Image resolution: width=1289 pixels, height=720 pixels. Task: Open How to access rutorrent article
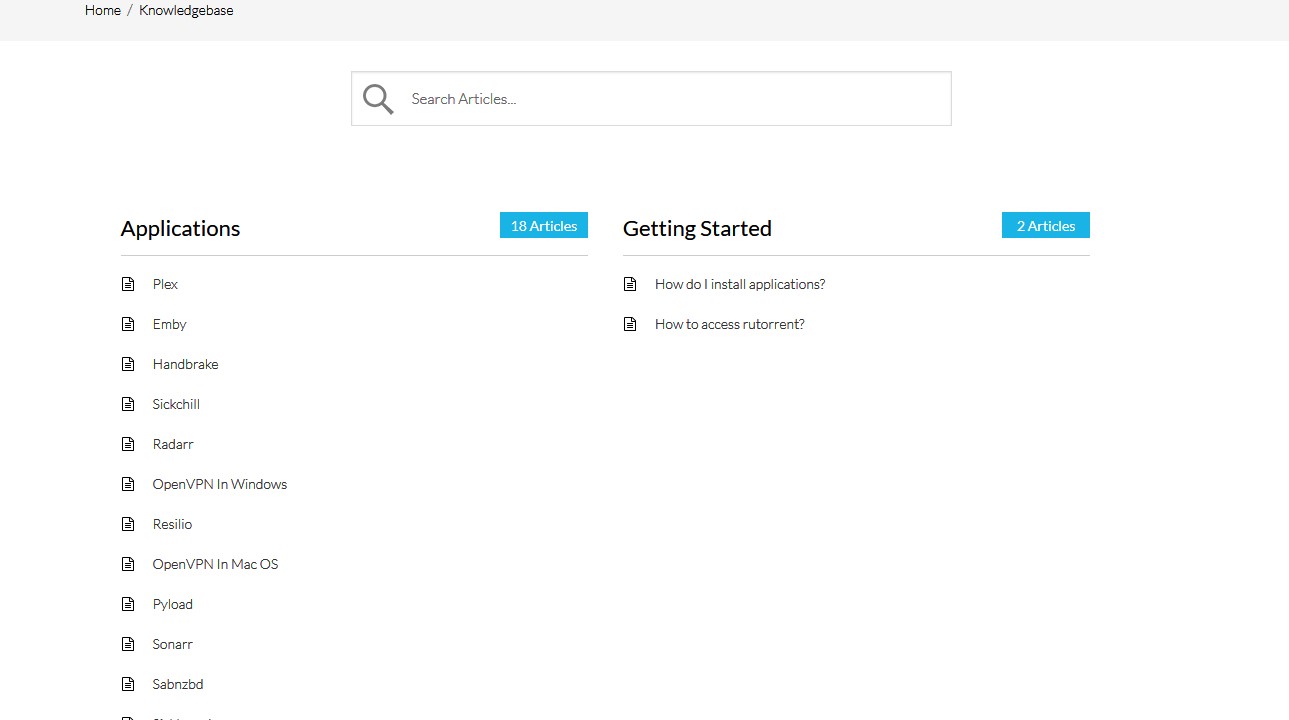click(x=730, y=324)
